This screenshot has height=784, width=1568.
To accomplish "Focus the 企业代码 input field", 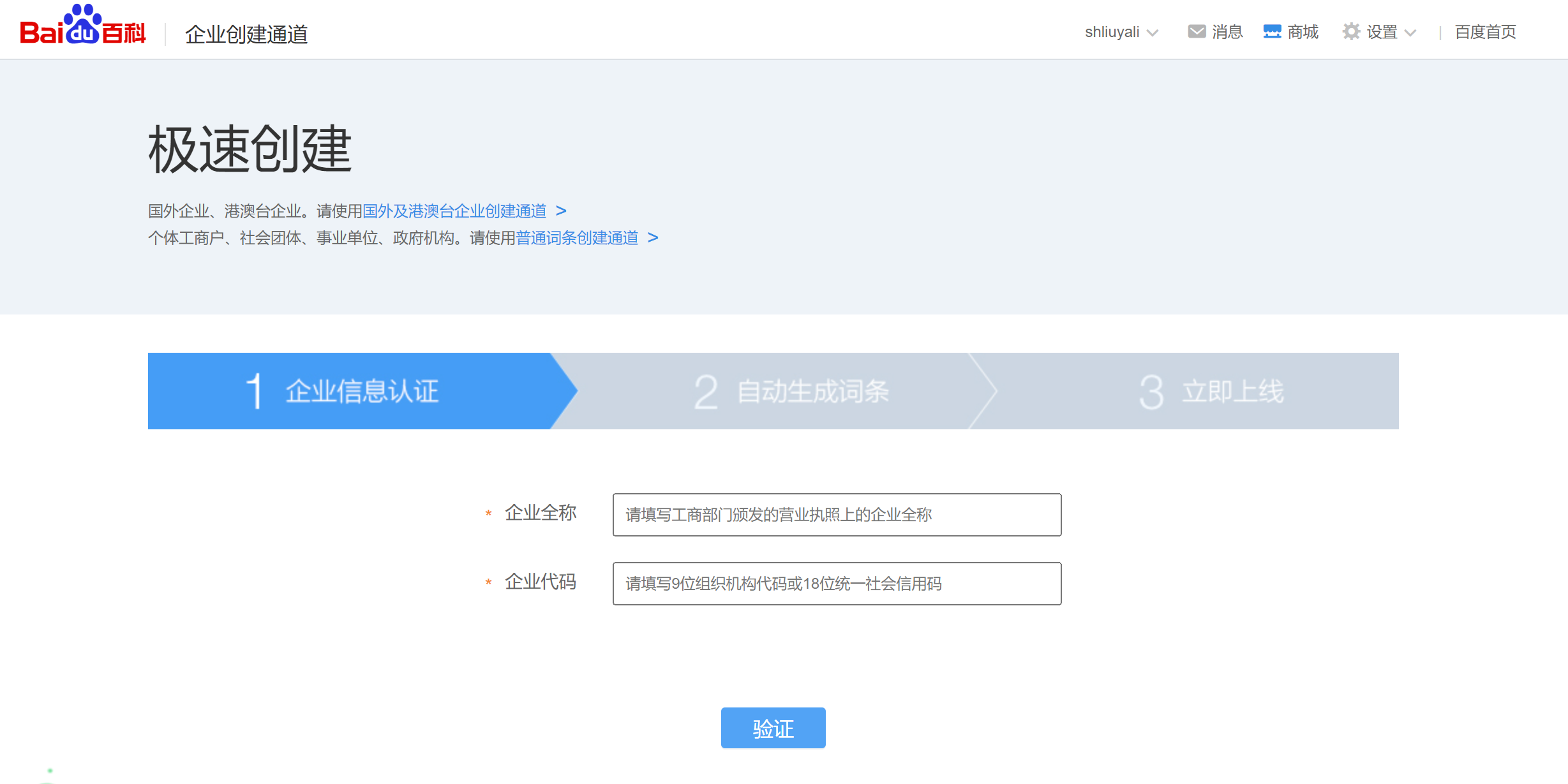I will [x=837, y=584].
